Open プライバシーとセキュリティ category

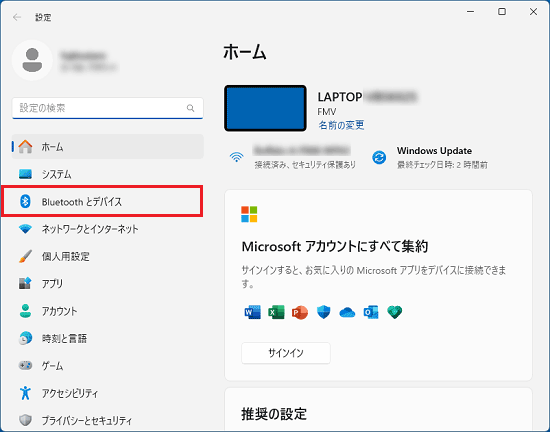(108, 420)
